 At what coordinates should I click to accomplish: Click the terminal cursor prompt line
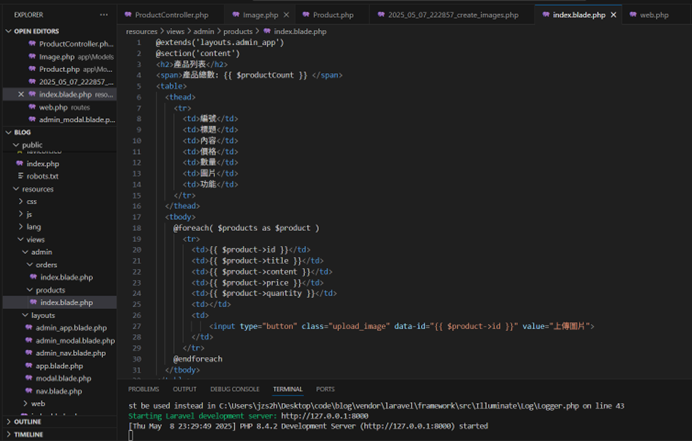(x=131, y=436)
